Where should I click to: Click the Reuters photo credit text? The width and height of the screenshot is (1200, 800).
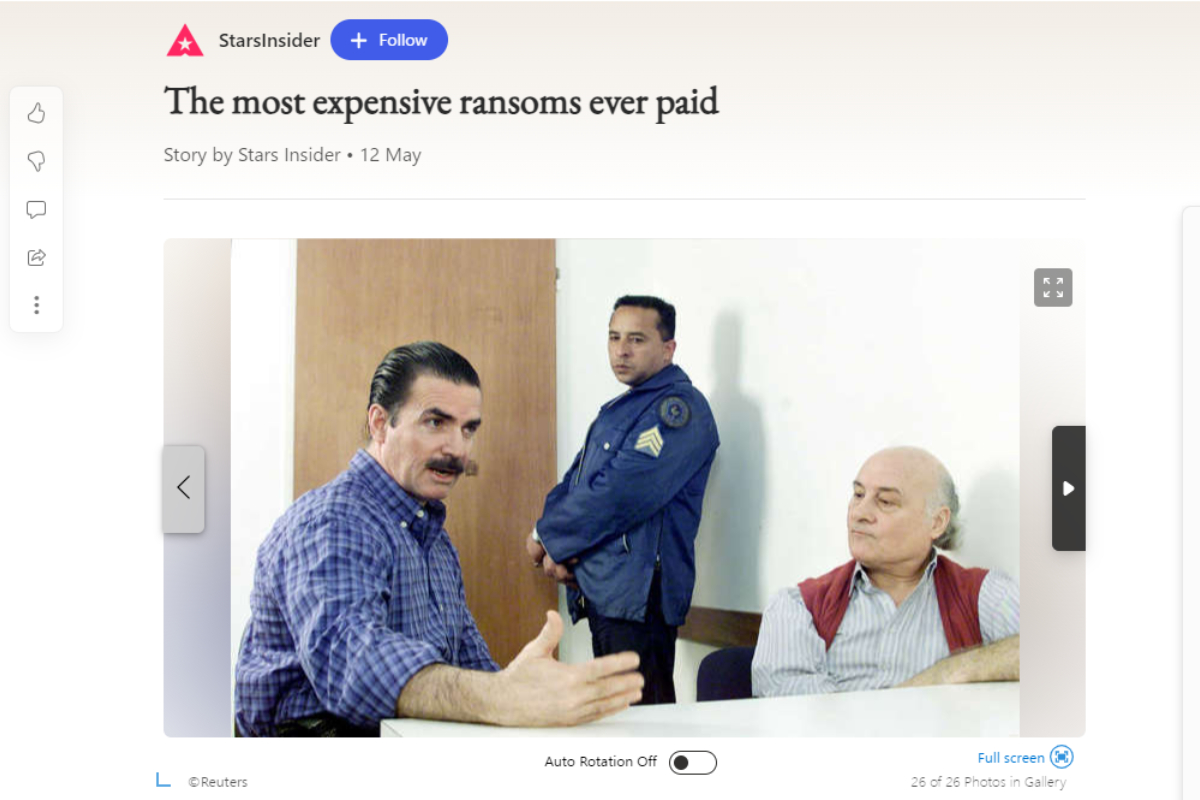(218, 782)
